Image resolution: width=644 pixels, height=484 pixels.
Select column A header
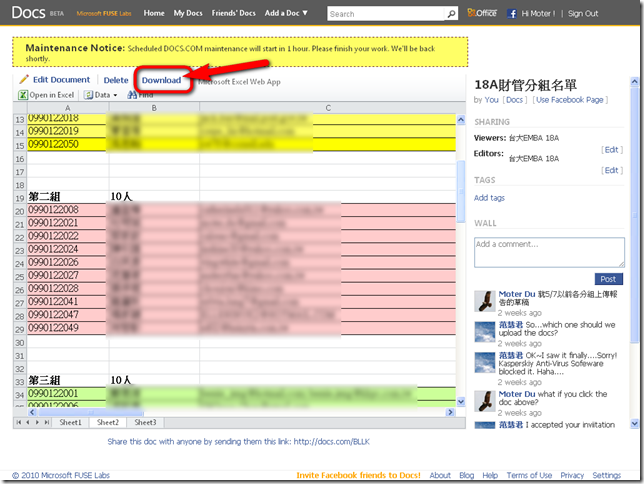[x=68, y=108]
